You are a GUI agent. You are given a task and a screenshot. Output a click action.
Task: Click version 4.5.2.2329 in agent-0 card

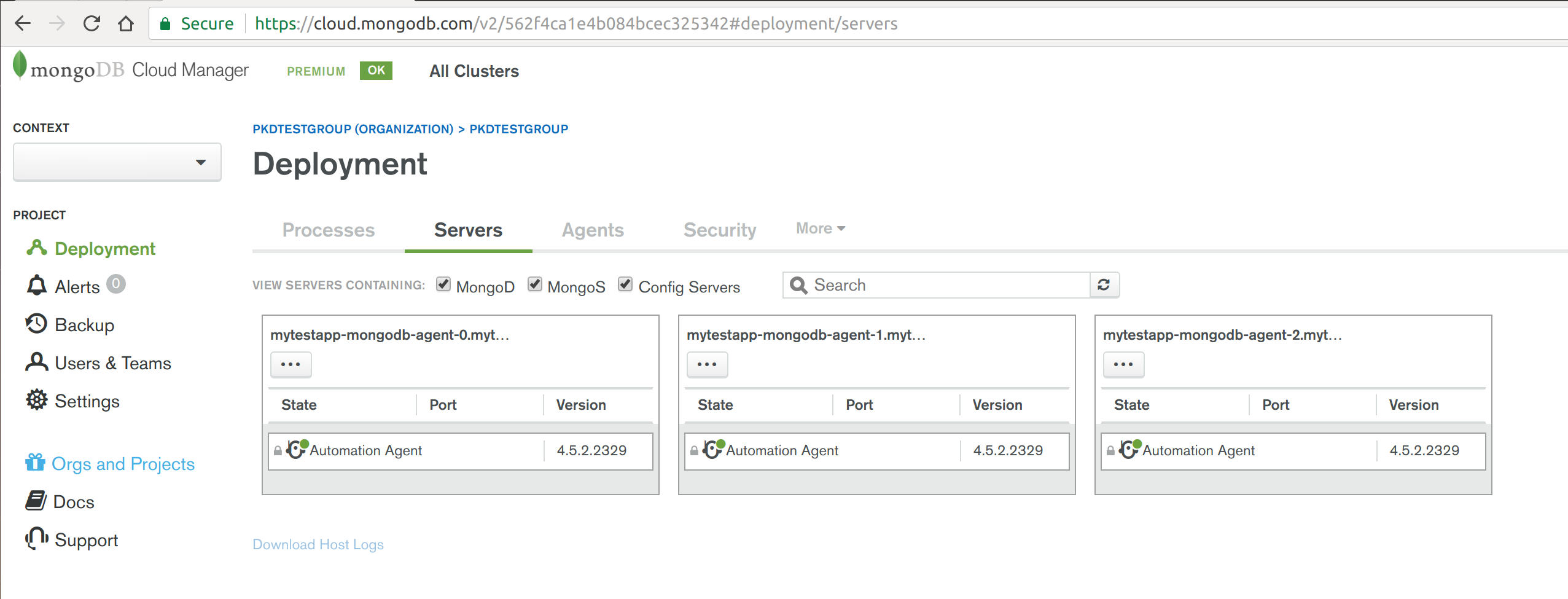click(591, 450)
